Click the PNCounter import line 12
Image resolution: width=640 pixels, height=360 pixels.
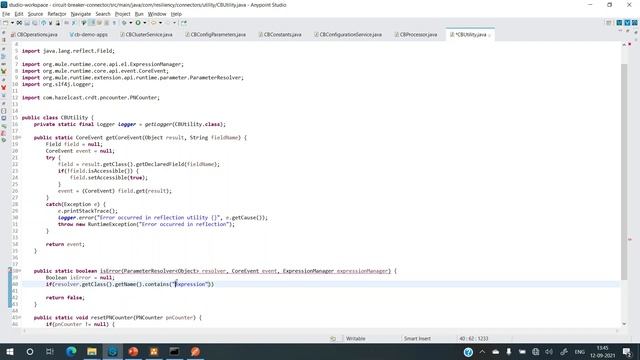[91, 98]
